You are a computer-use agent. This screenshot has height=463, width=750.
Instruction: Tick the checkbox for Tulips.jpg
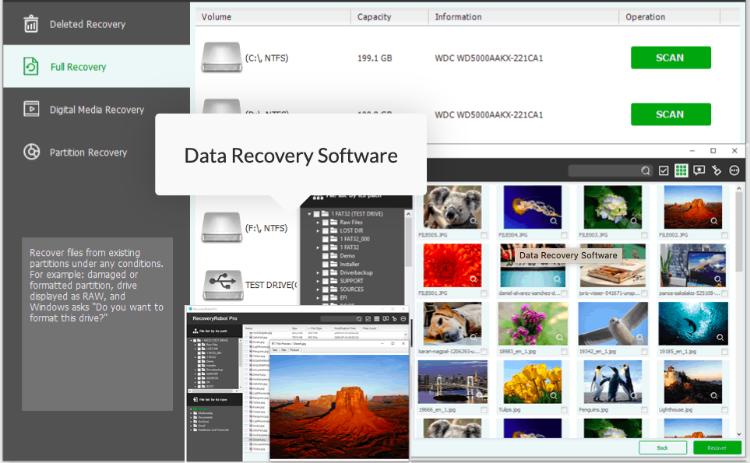coord(564,410)
